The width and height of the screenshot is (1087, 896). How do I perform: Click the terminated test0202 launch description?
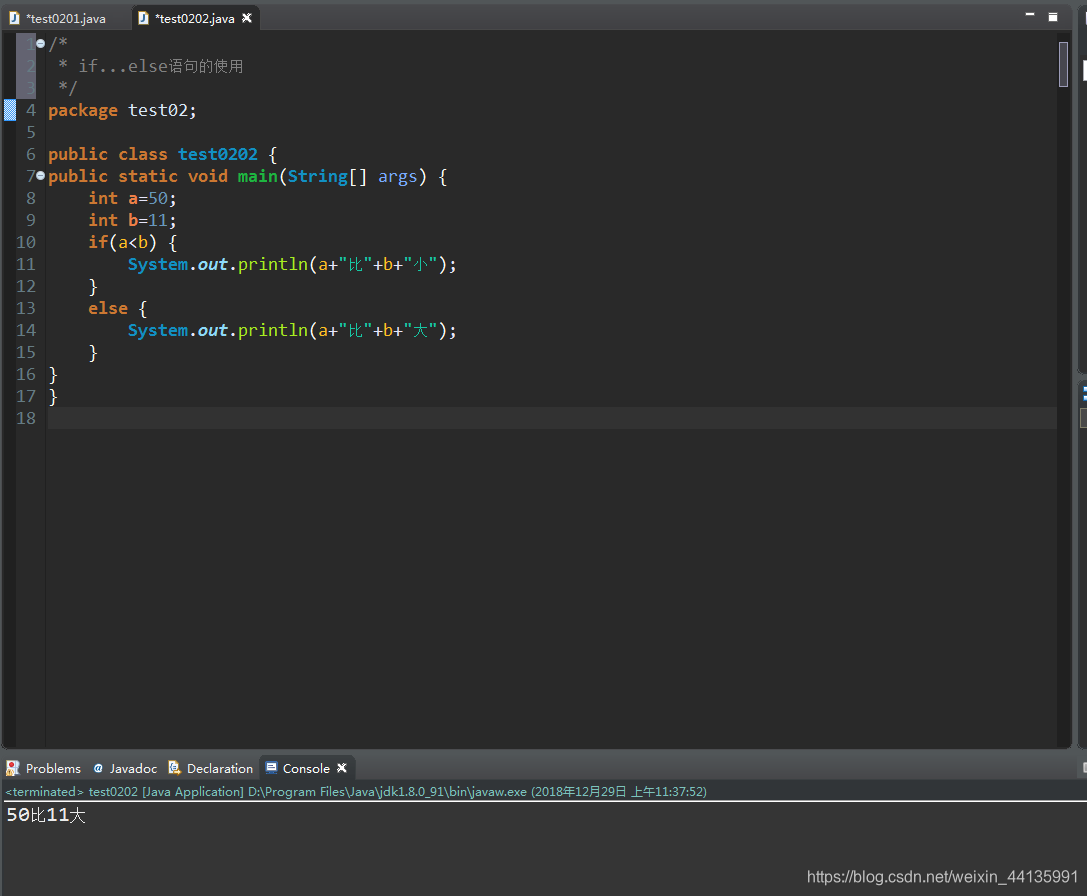pyautogui.click(x=356, y=791)
